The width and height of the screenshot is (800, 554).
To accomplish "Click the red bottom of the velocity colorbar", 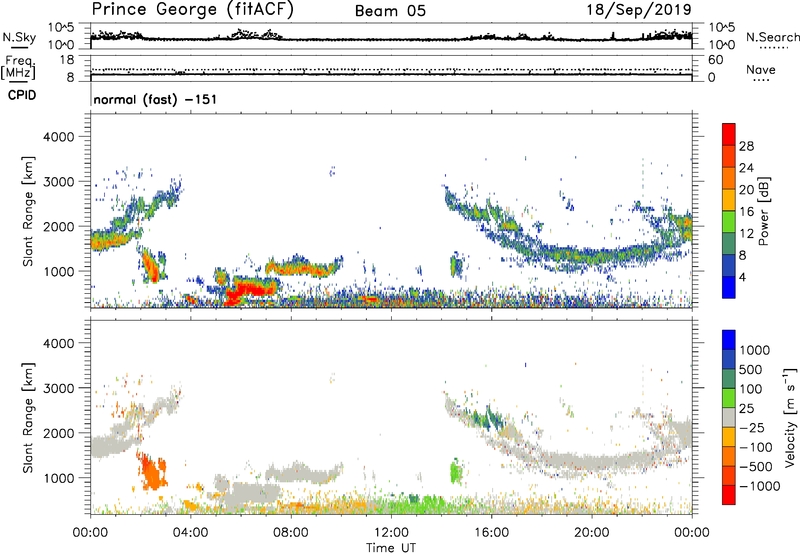I will click(x=729, y=495).
